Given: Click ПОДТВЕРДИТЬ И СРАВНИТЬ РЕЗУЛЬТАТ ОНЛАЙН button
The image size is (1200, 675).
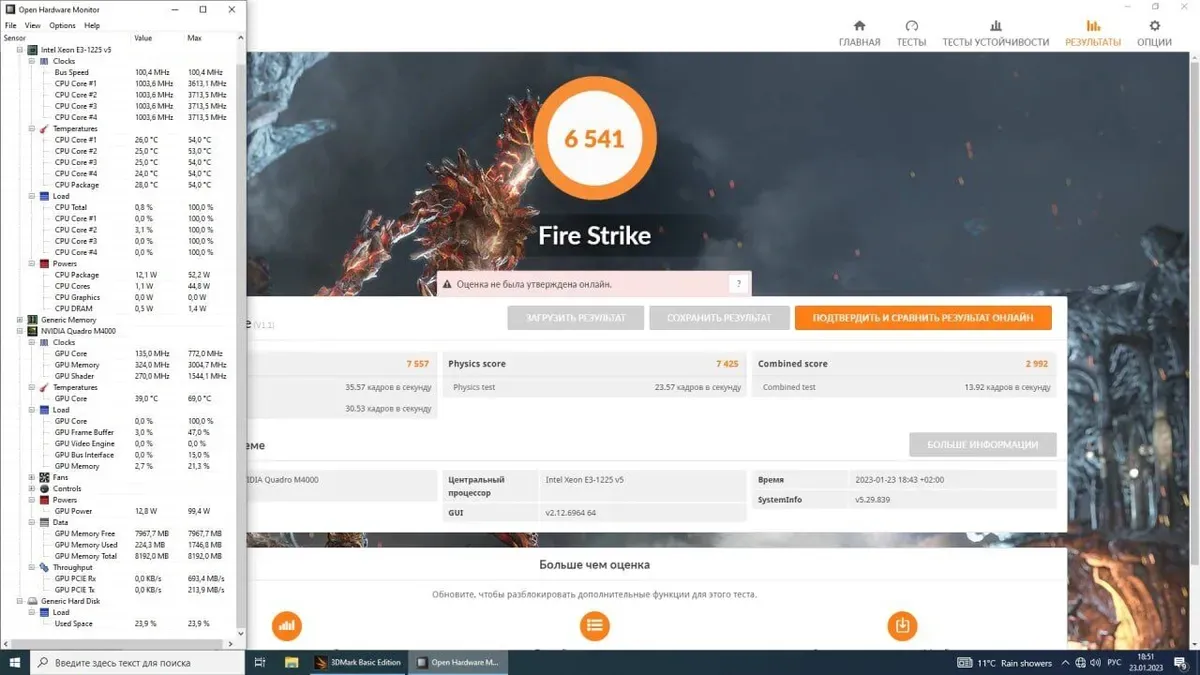Looking at the screenshot, I should point(922,318).
